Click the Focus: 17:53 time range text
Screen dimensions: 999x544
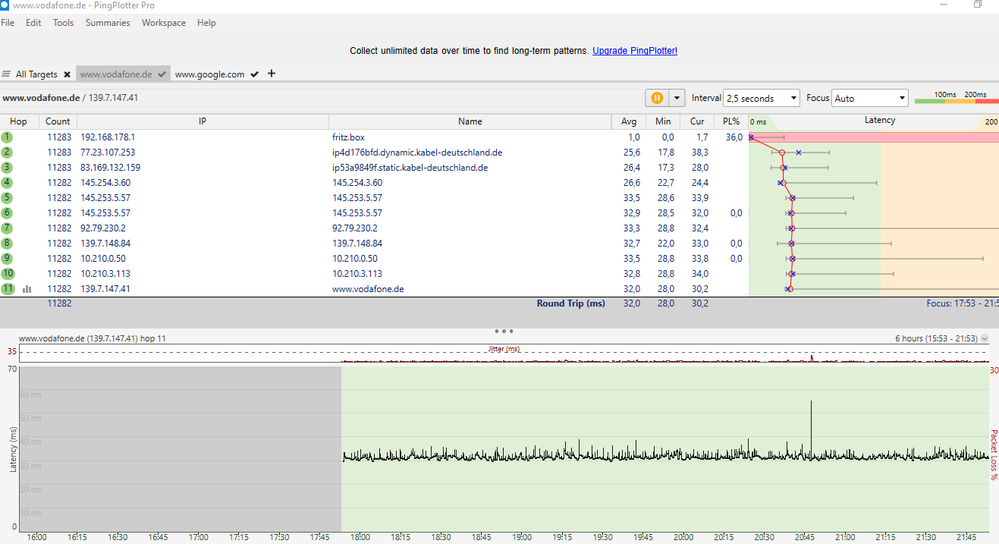[x=962, y=303]
